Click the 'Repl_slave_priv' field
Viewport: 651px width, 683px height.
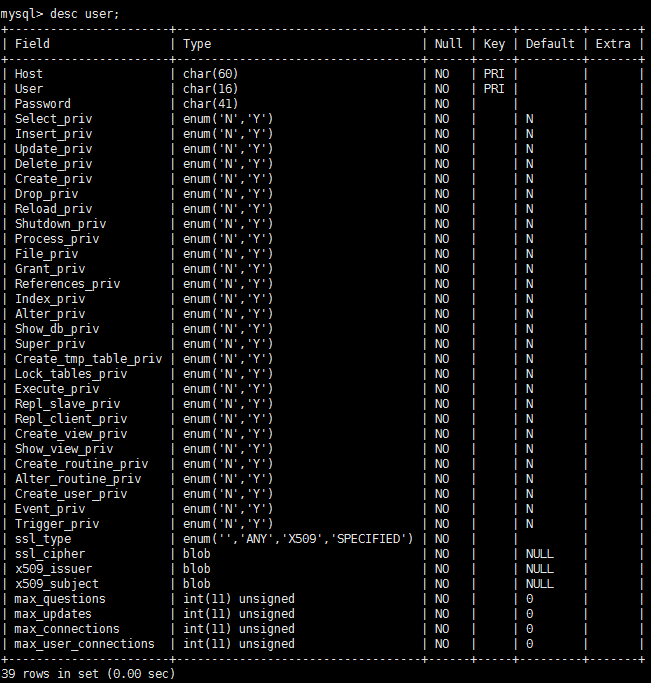click(x=67, y=404)
